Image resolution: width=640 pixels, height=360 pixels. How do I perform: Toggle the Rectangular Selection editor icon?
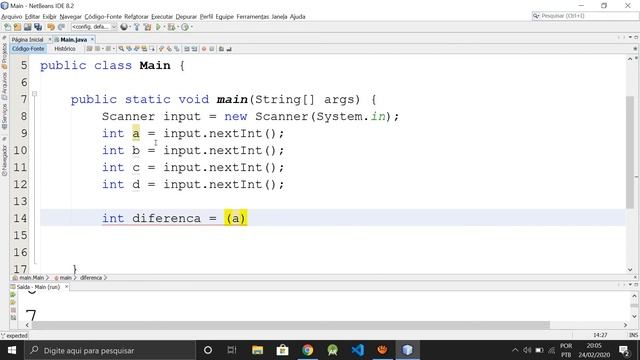[x=152, y=49]
